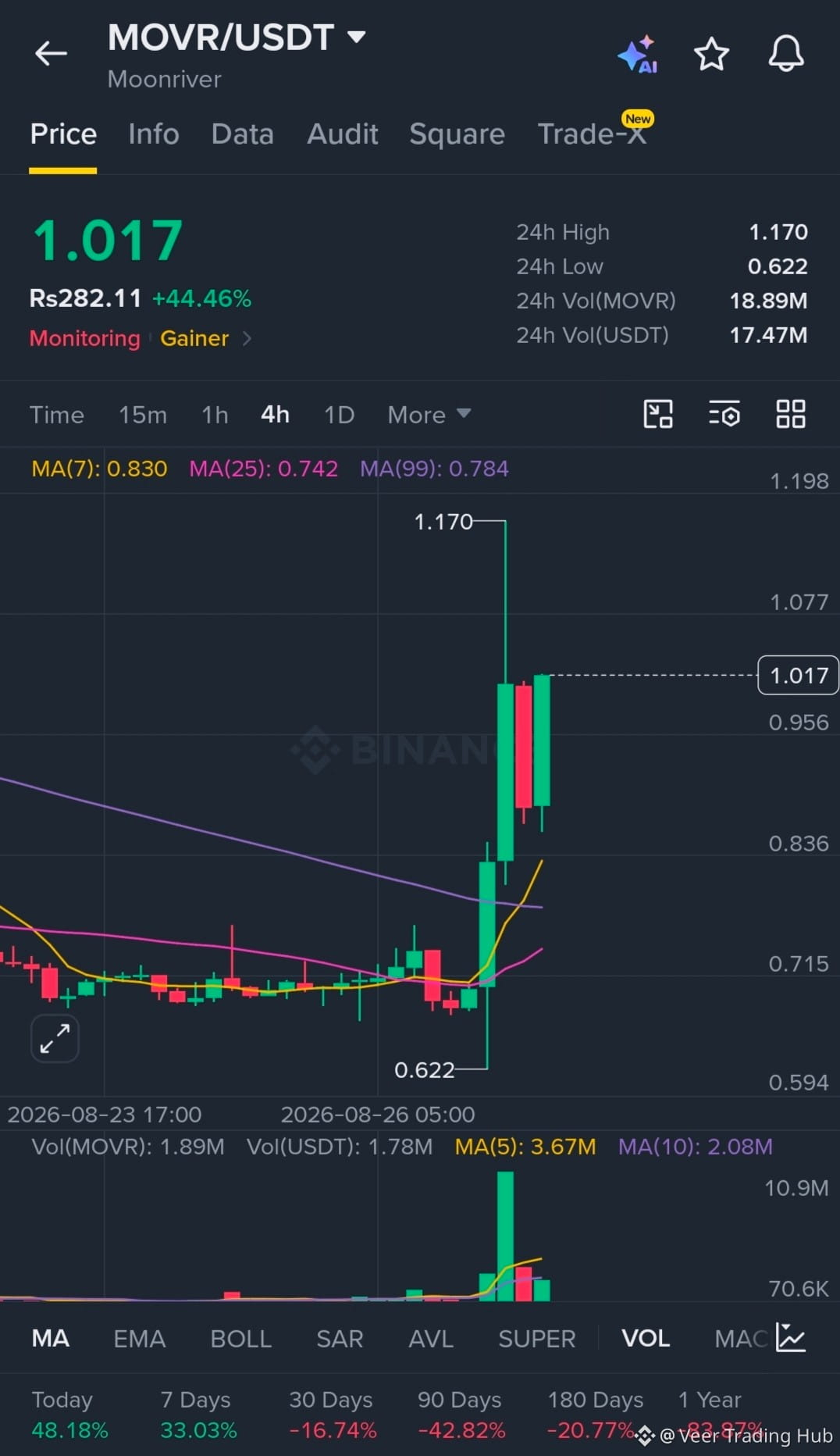Go back using the arrow icon

(52, 53)
